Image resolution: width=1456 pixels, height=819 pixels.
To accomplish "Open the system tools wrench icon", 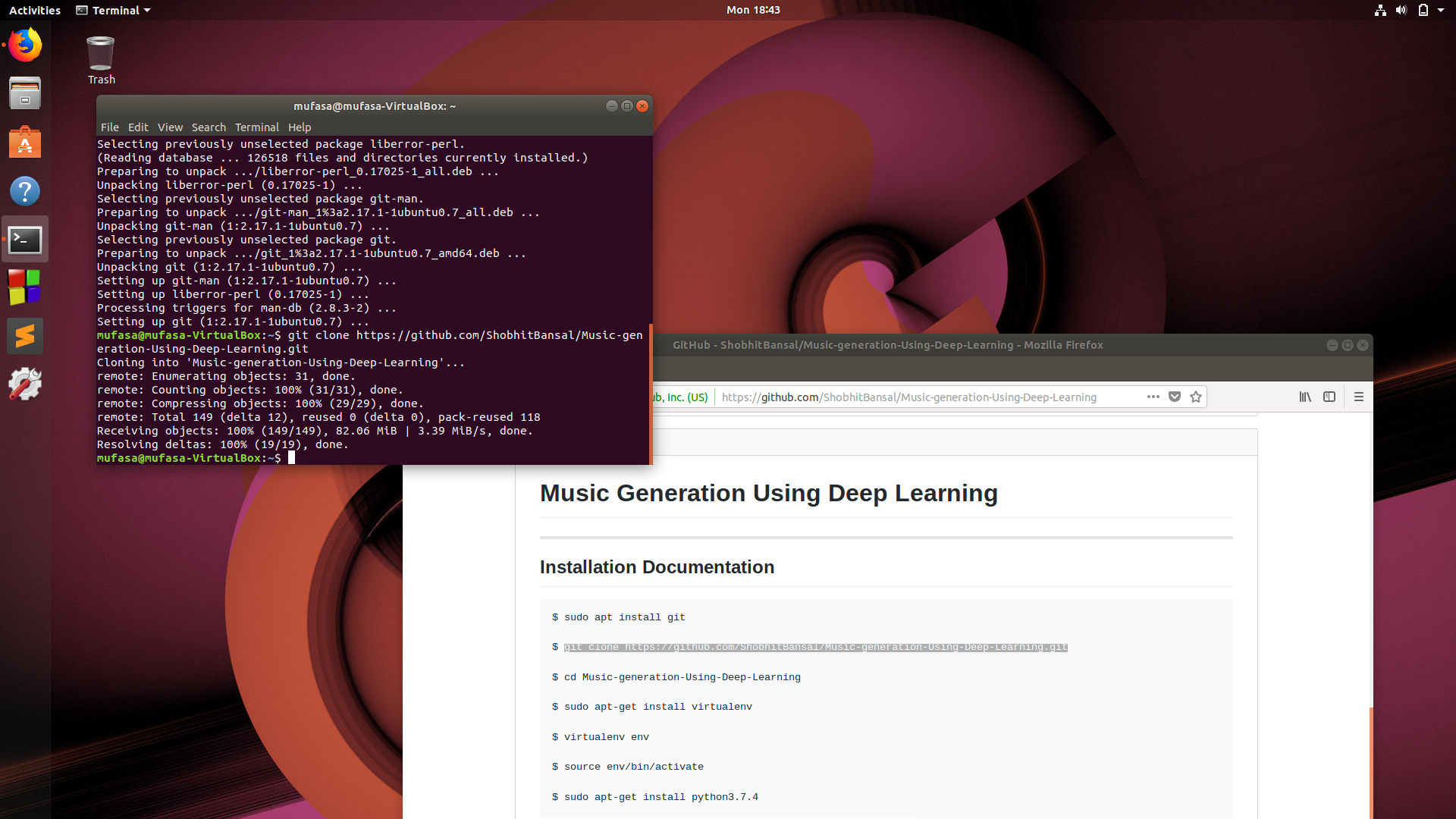I will click(25, 384).
